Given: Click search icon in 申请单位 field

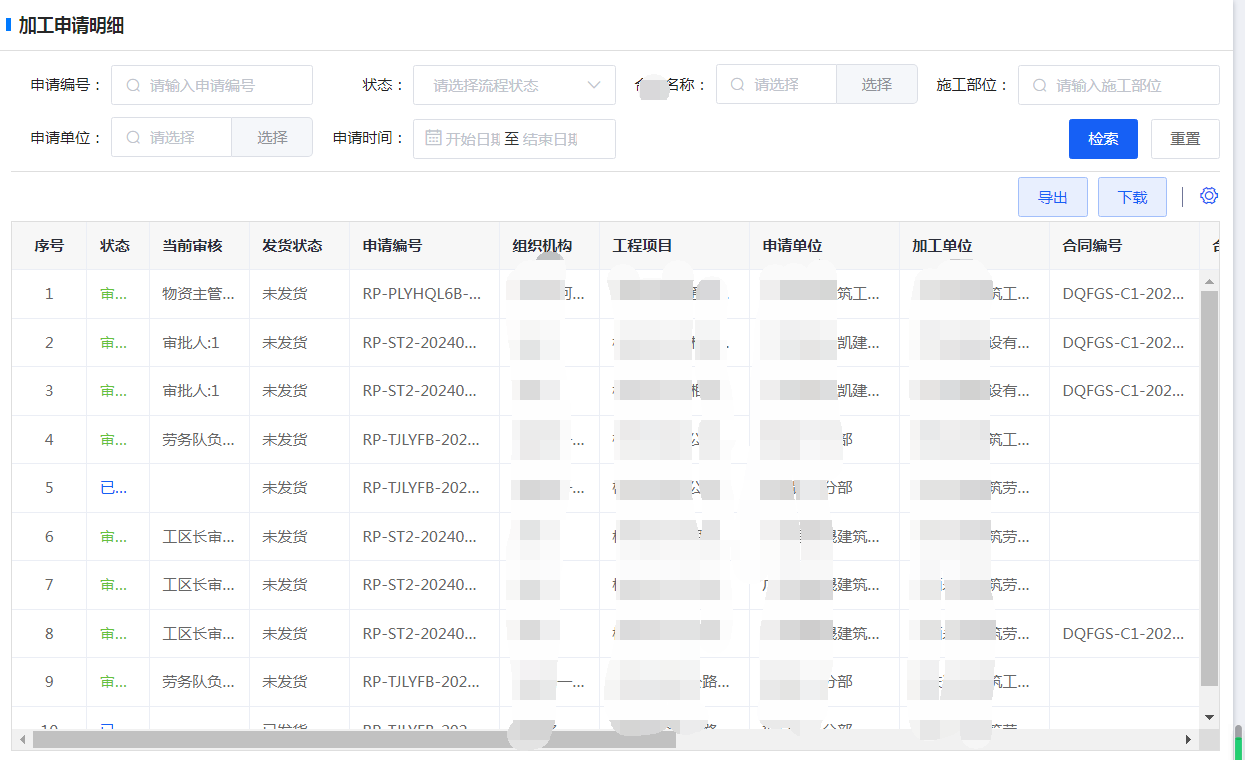Looking at the screenshot, I should pyautogui.click(x=133, y=138).
